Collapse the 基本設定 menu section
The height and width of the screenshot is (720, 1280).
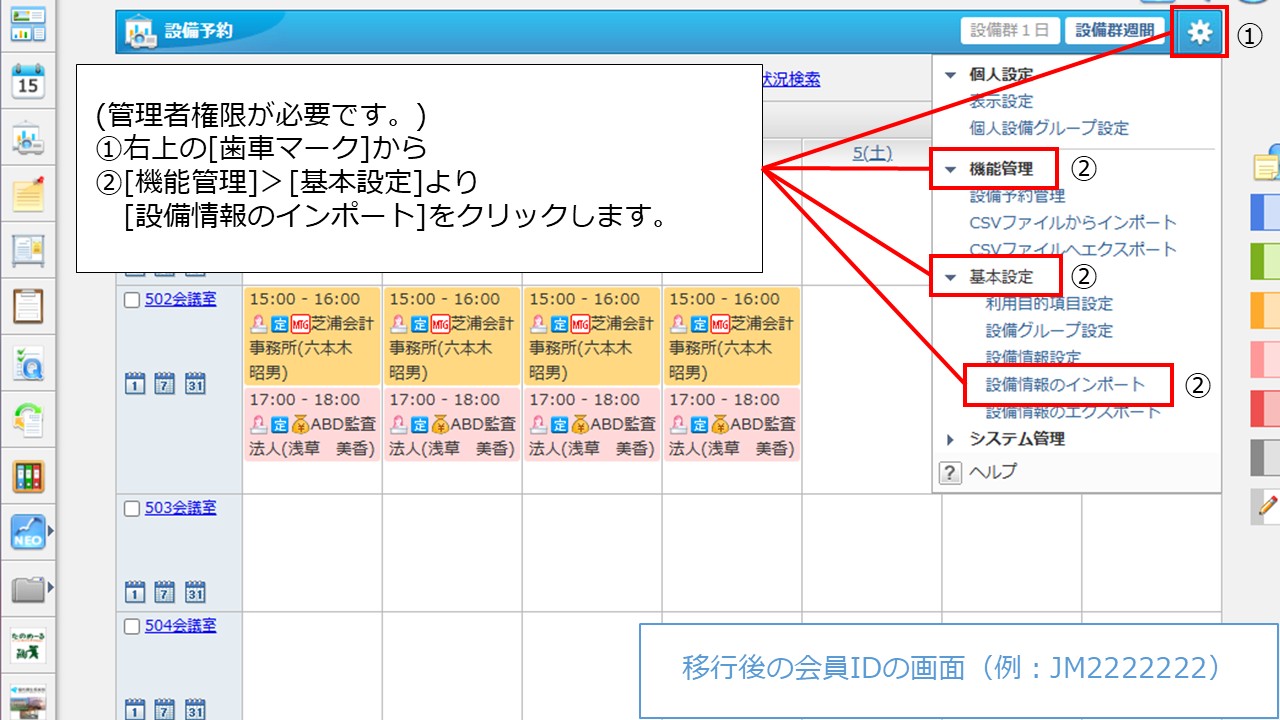(950, 277)
